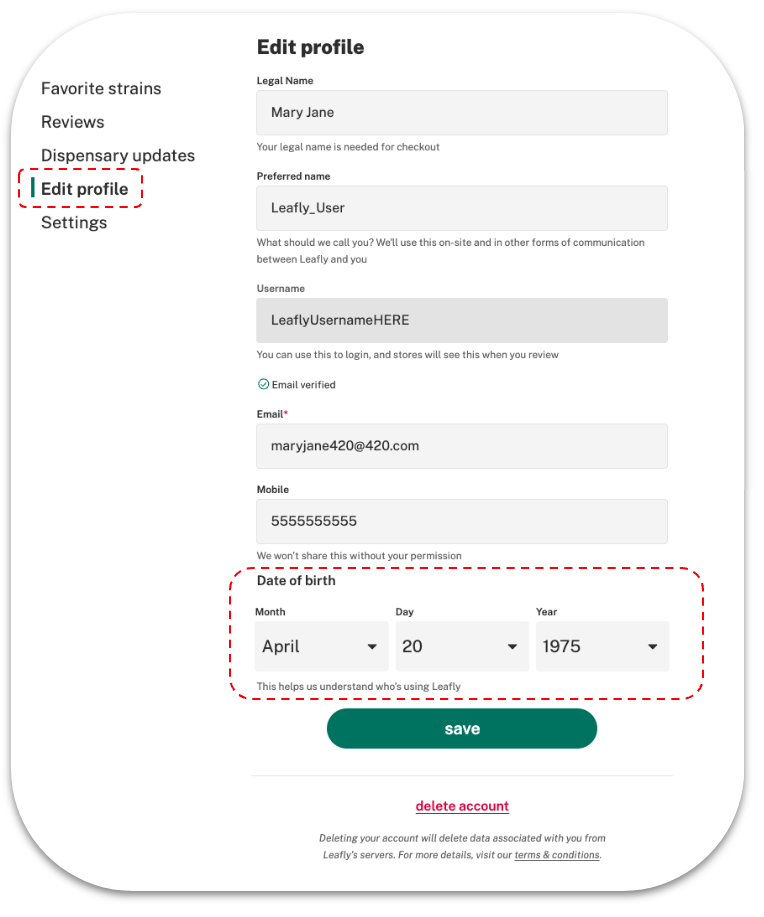Viewport: 764px width, 917px height.
Task: Open the Month dropdown showing April
Action: (x=322, y=646)
